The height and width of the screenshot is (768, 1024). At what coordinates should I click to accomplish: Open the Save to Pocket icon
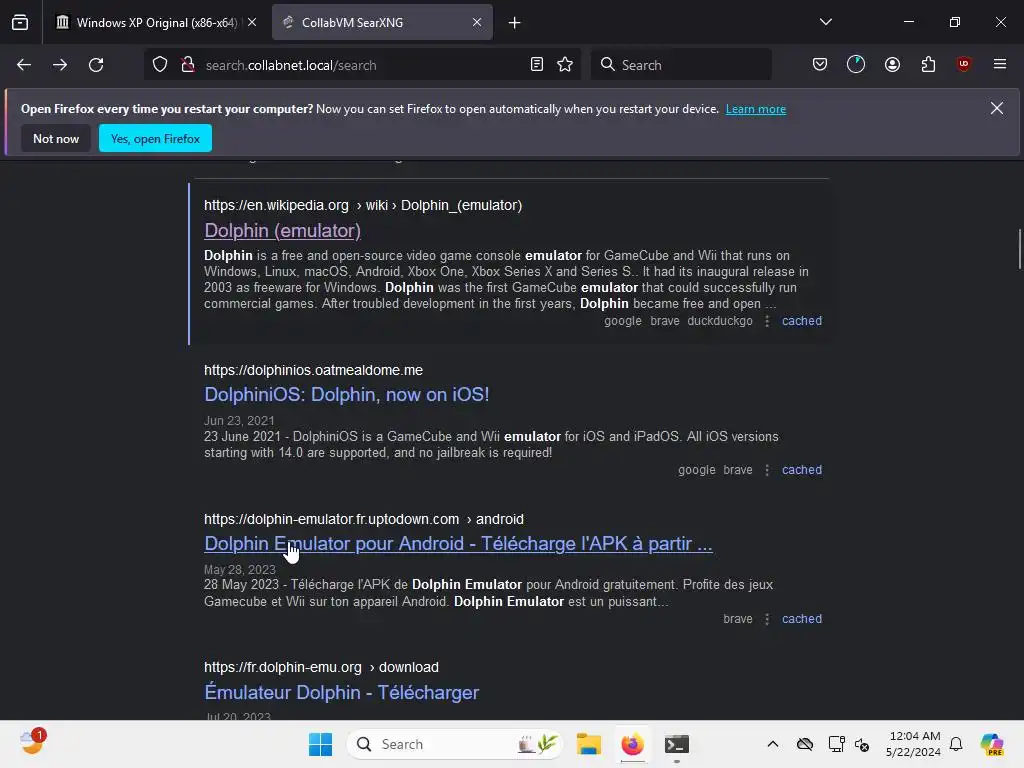click(820, 65)
